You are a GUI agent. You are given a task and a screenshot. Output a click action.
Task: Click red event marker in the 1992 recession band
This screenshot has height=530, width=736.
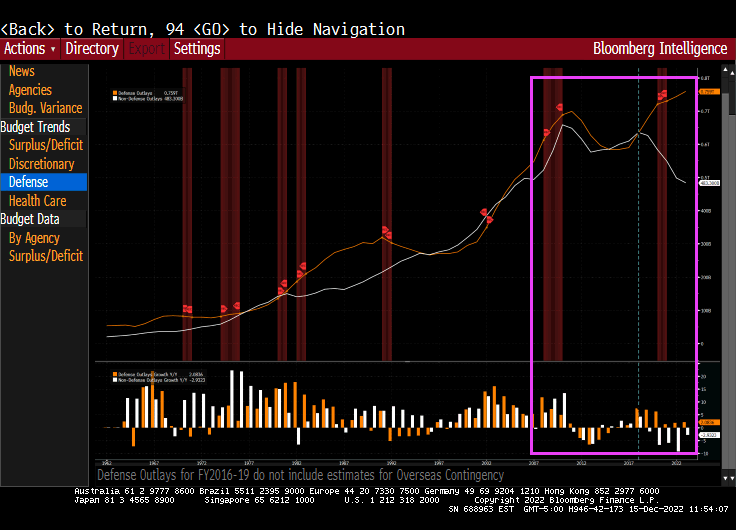pyautogui.click(x=386, y=231)
